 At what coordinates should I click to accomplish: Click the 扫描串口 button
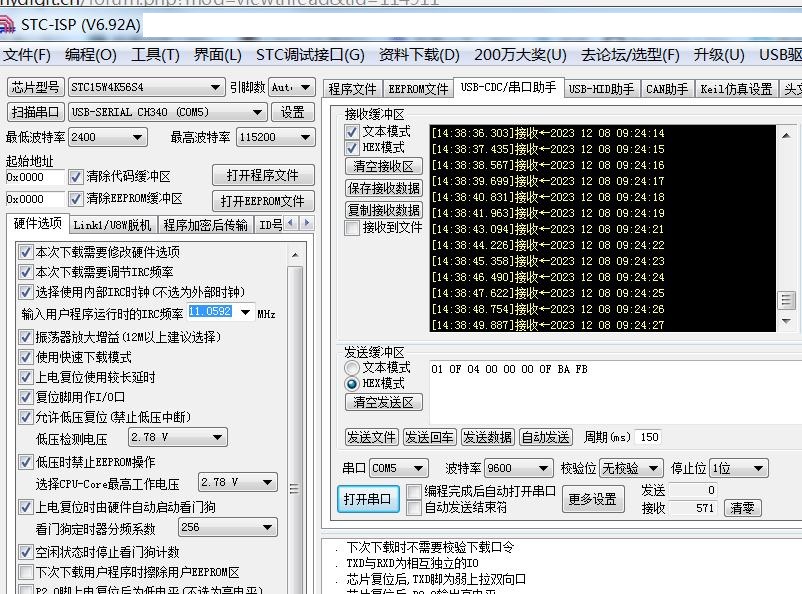click(x=35, y=112)
